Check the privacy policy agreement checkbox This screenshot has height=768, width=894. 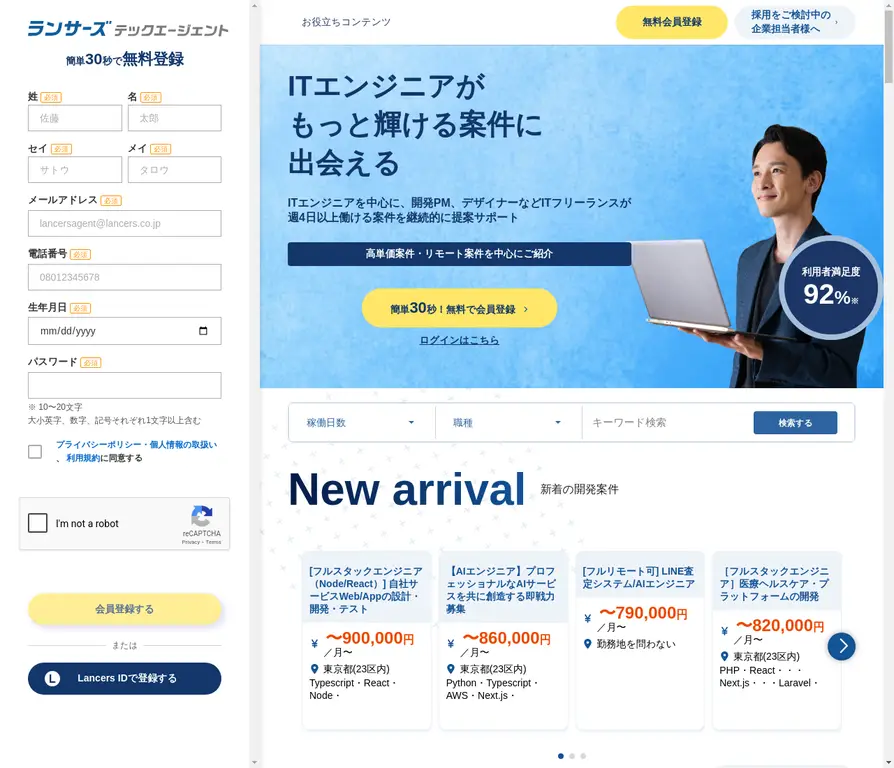coord(35,452)
